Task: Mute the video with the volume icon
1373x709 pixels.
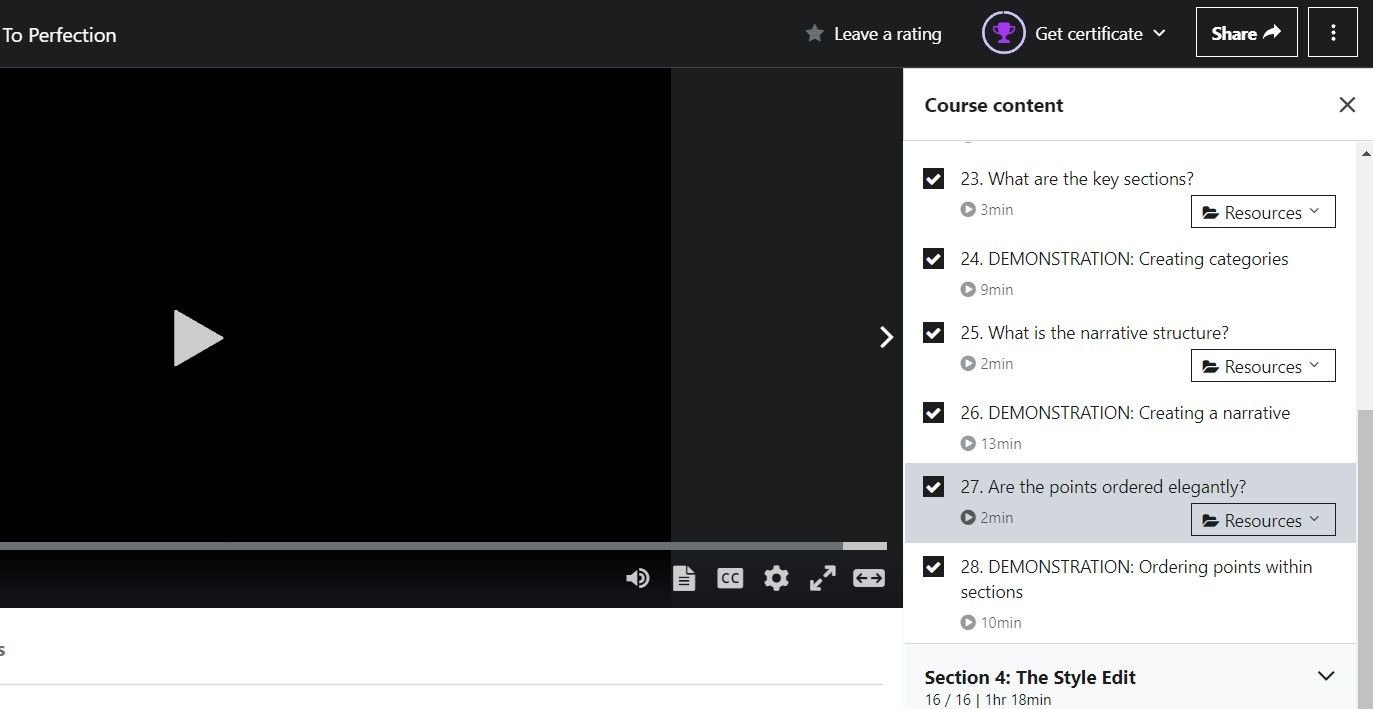Action: 637,578
